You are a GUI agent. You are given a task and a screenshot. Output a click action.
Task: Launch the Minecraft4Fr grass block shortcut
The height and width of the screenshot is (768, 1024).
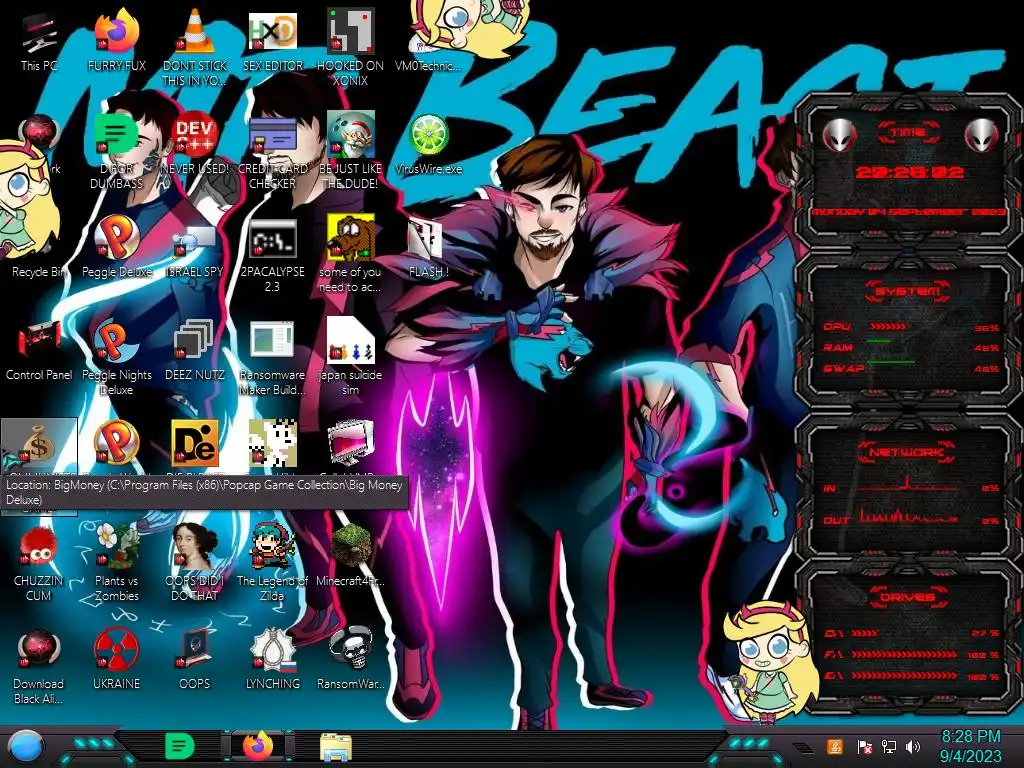(350, 557)
